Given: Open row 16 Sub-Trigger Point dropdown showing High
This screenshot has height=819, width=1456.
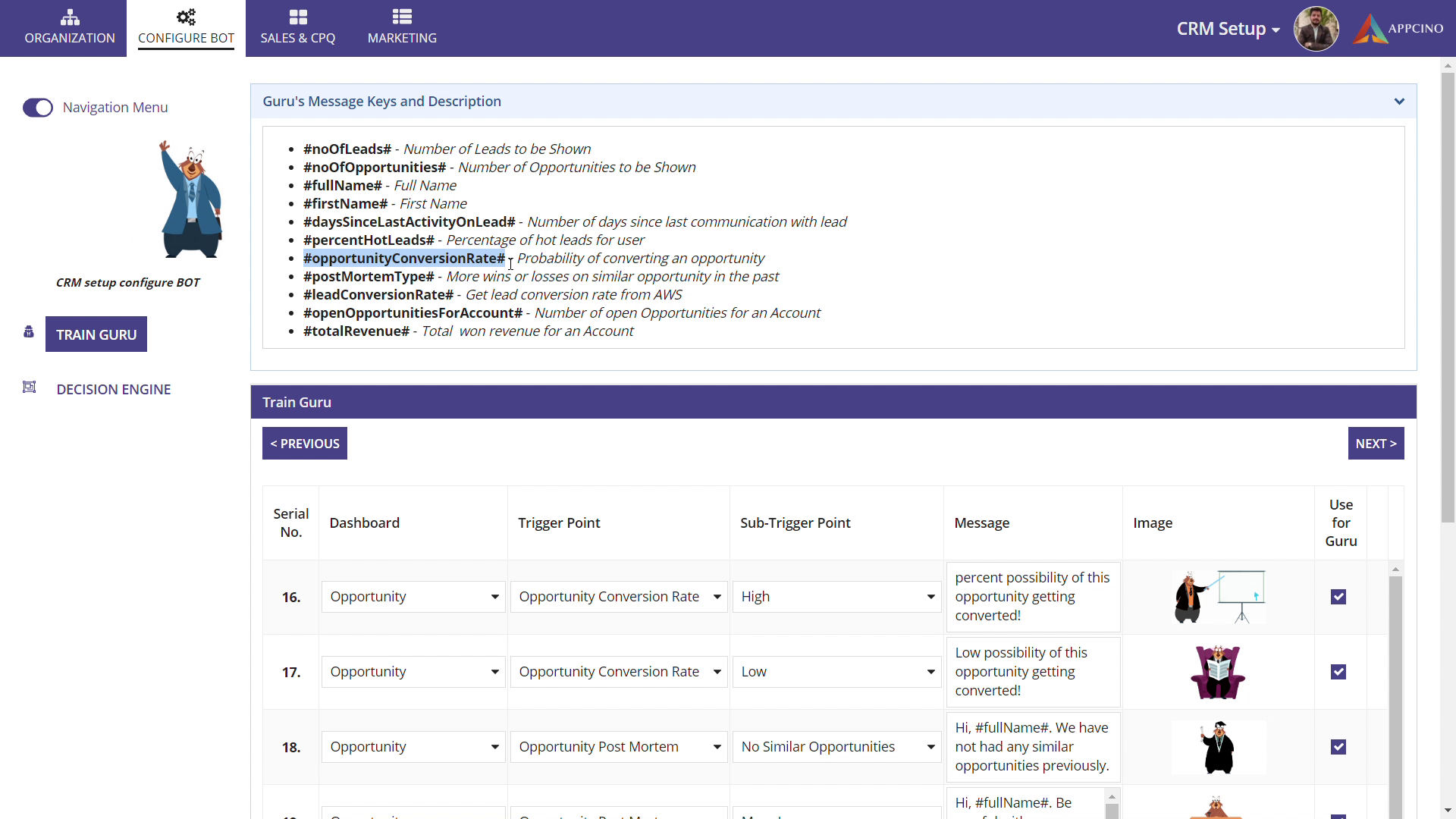Looking at the screenshot, I should coord(836,597).
